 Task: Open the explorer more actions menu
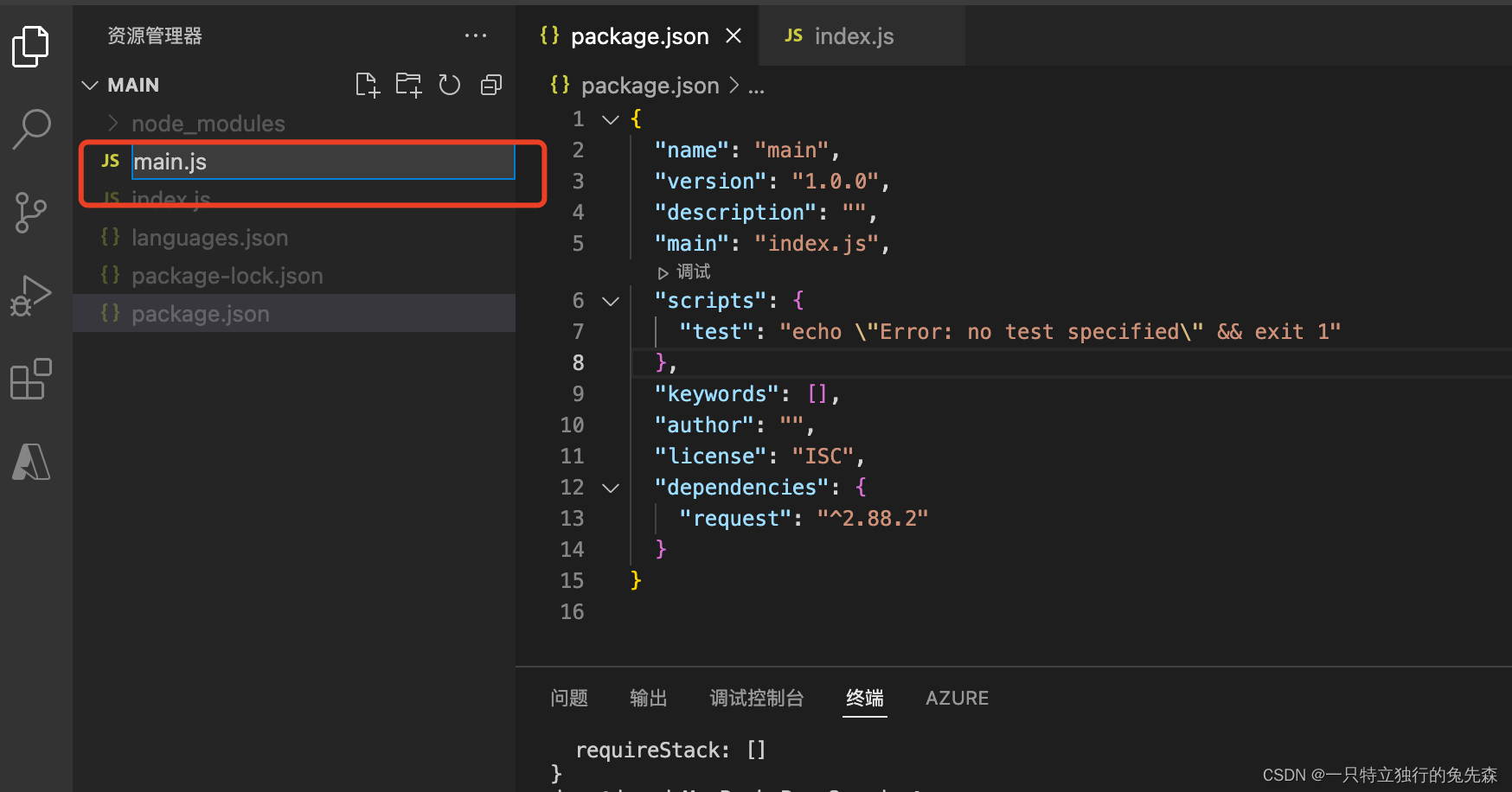[x=476, y=36]
